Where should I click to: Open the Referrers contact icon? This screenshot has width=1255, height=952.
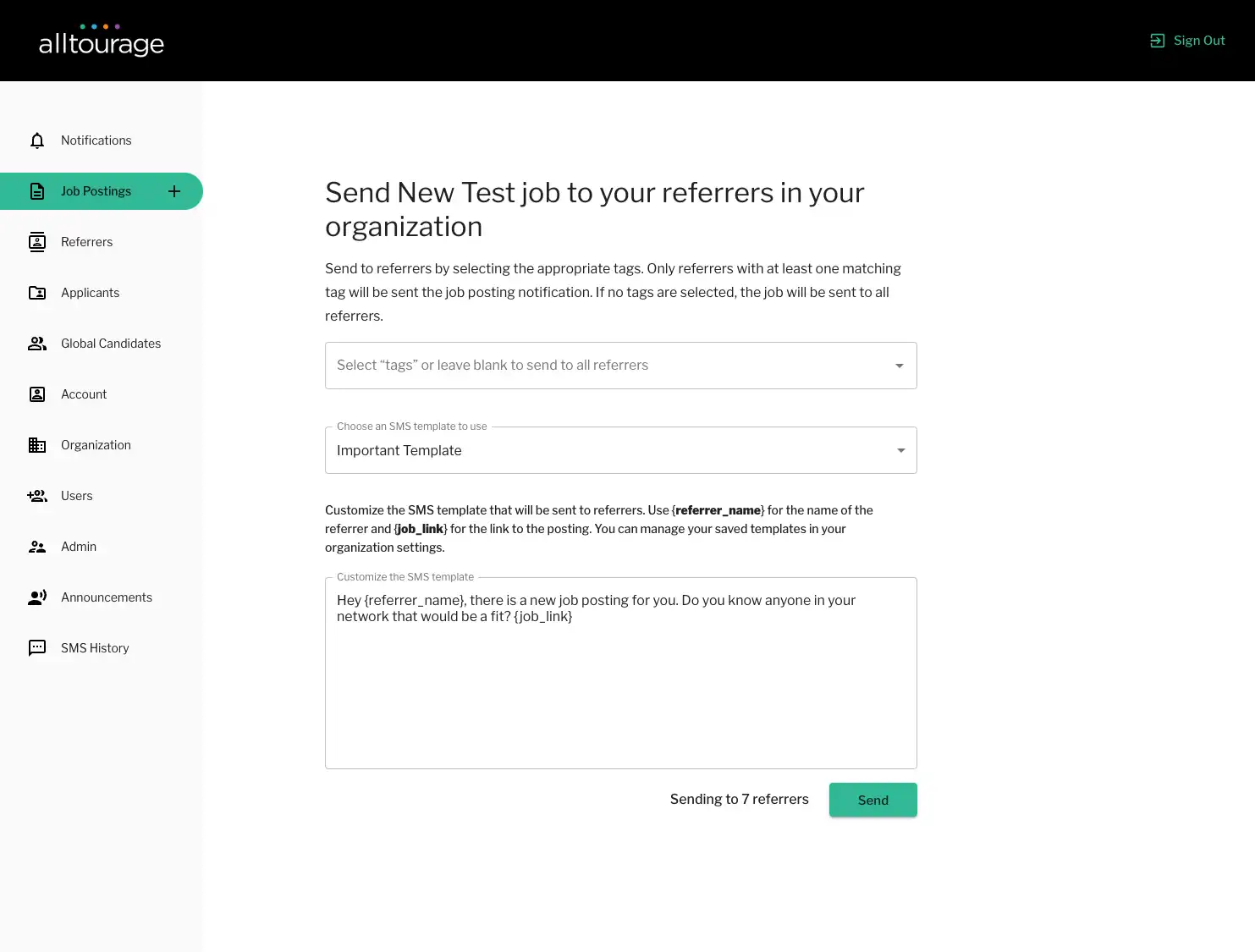click(37, 242)
